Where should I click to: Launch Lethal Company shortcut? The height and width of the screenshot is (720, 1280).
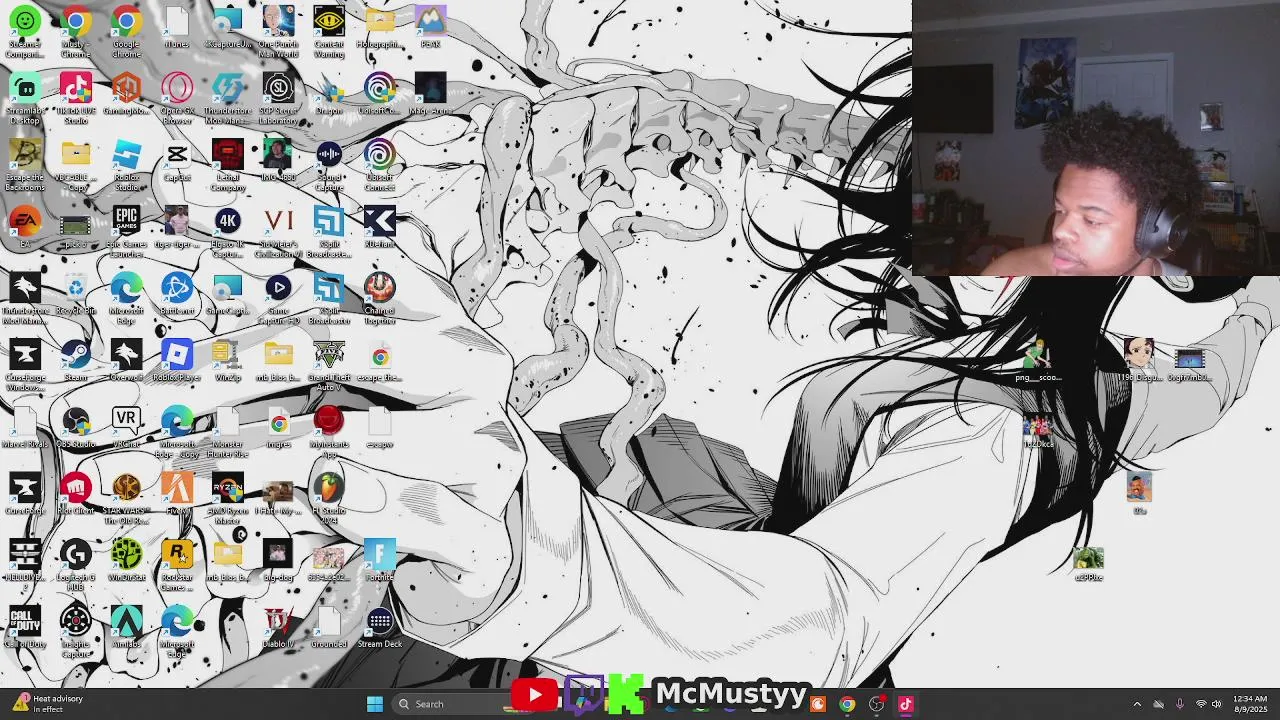[x=227, y=166]
